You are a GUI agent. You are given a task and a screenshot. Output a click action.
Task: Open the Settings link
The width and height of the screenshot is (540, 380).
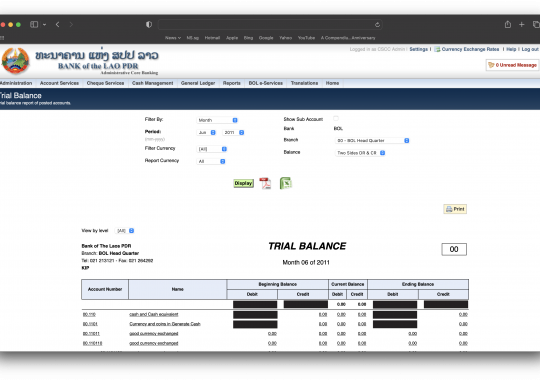click(418, 49)
